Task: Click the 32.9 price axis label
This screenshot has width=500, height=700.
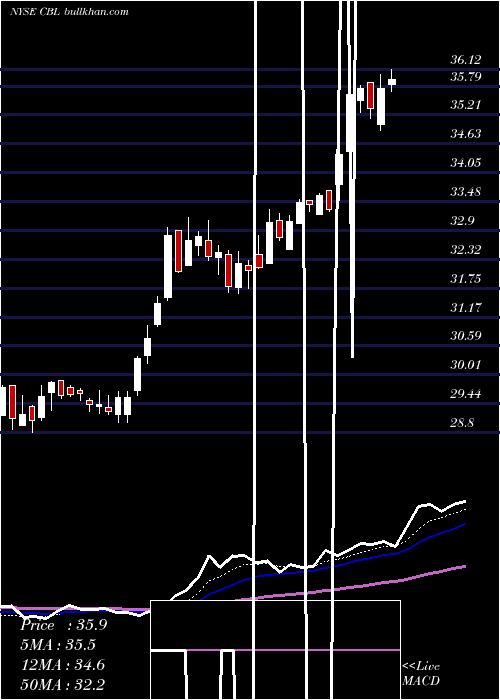Action: [x=462, y=221]
